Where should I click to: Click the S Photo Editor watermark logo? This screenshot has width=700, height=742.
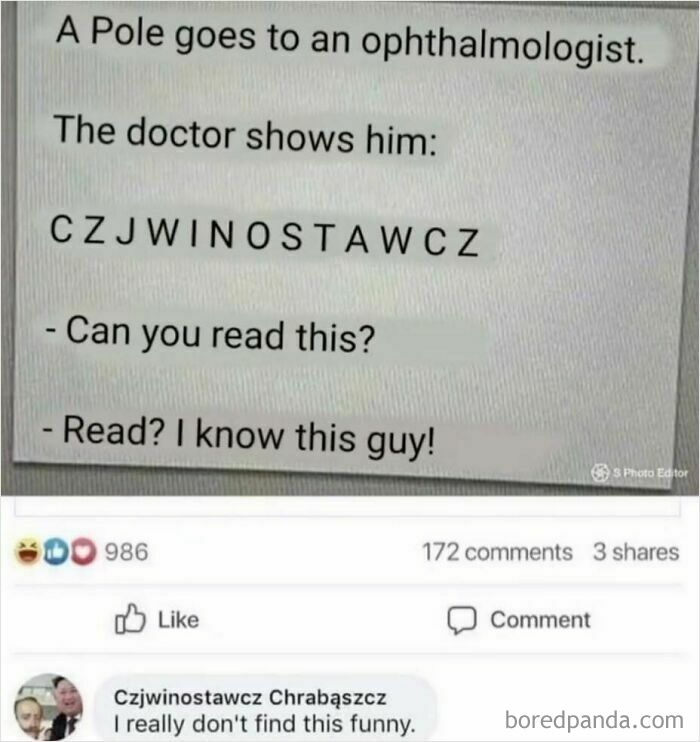tap(600, 473)
